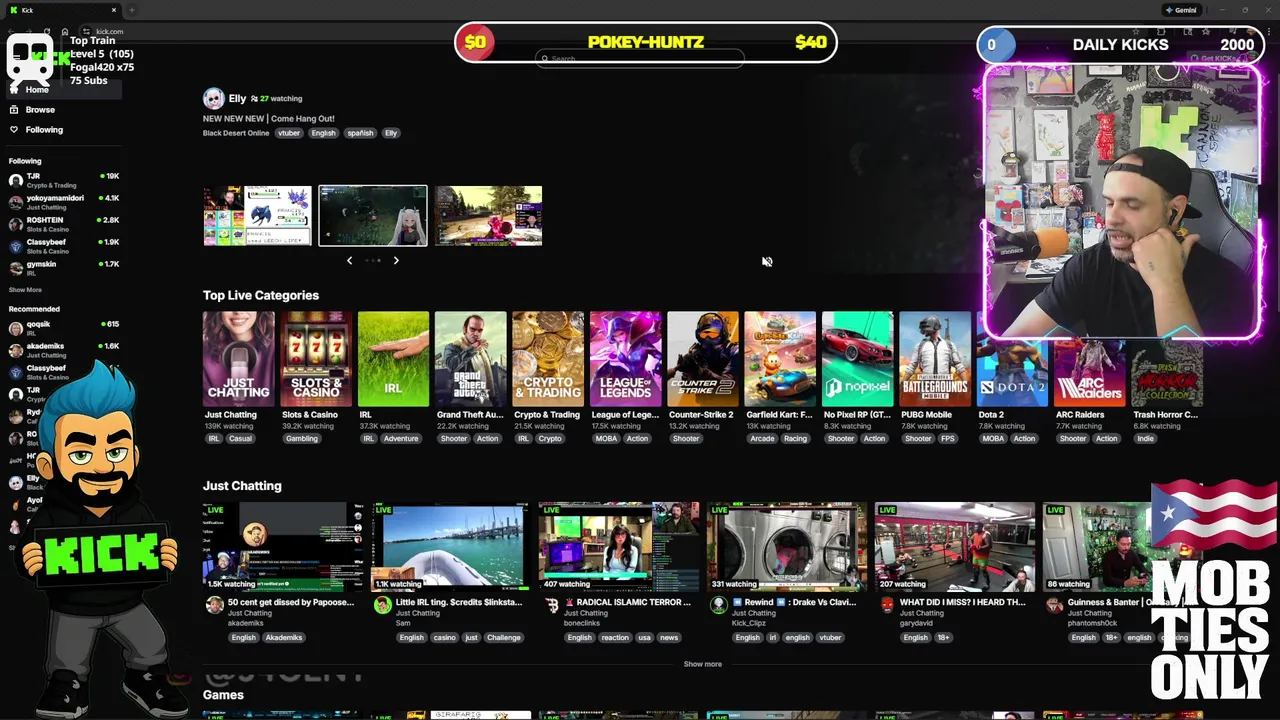Open the laundry machine stream thumbnail

787,547
